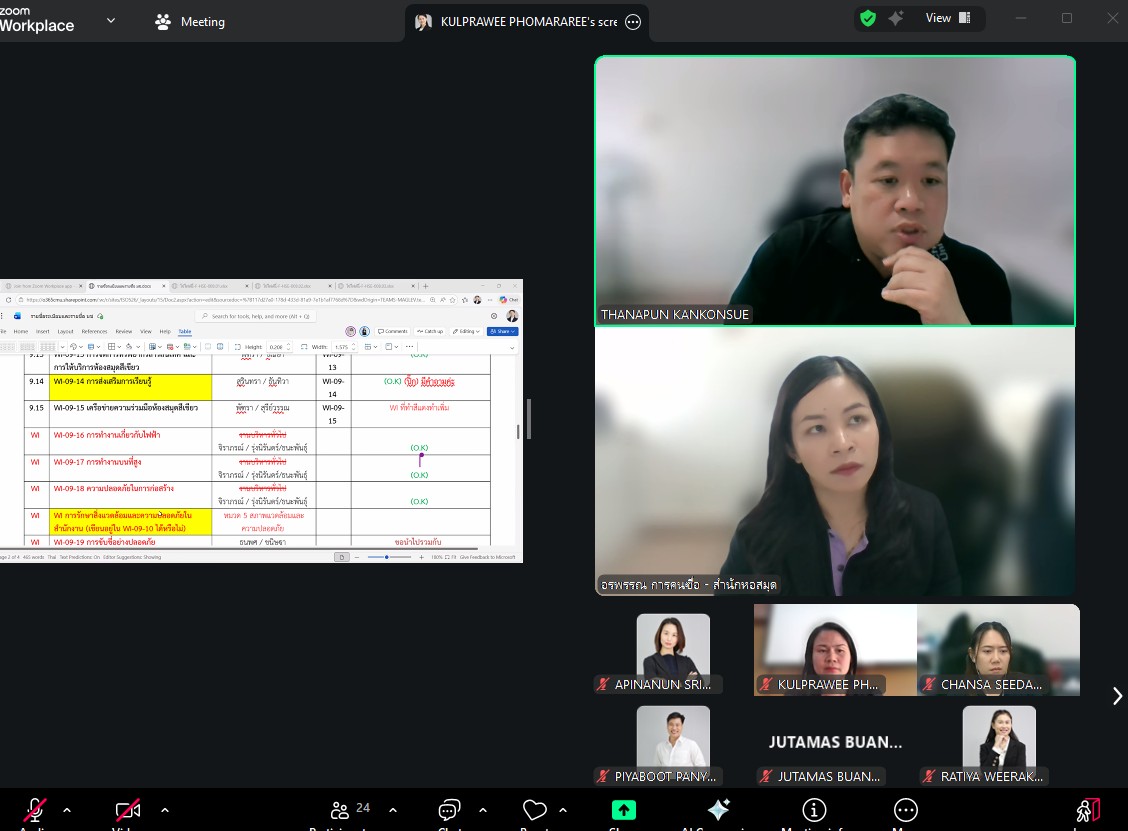This screenshot has height=831, width=1128.
Task: Expand video options arrow beside camera
Action: click(165, 810)
